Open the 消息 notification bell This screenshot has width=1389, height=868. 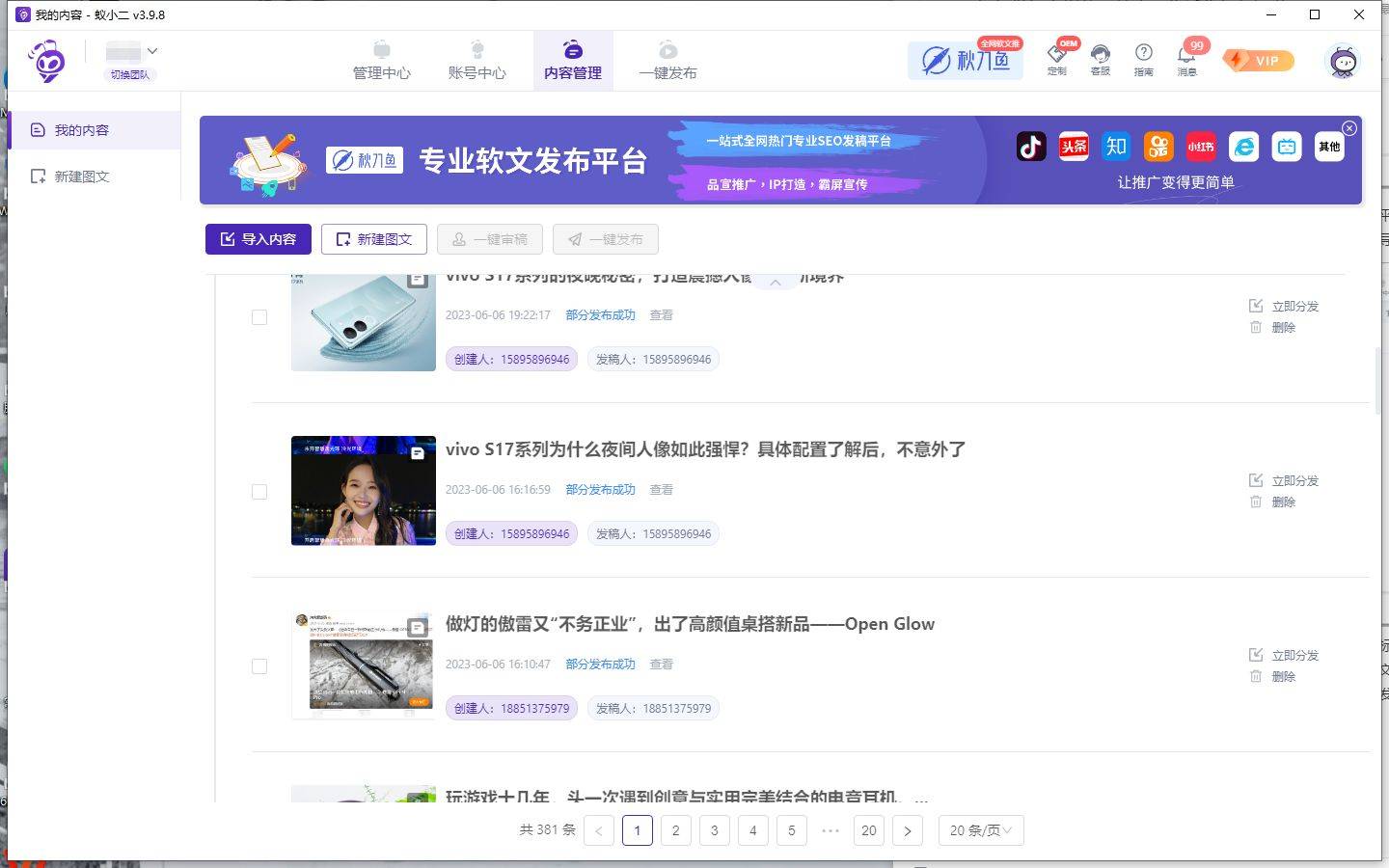tap(1187, 59)
